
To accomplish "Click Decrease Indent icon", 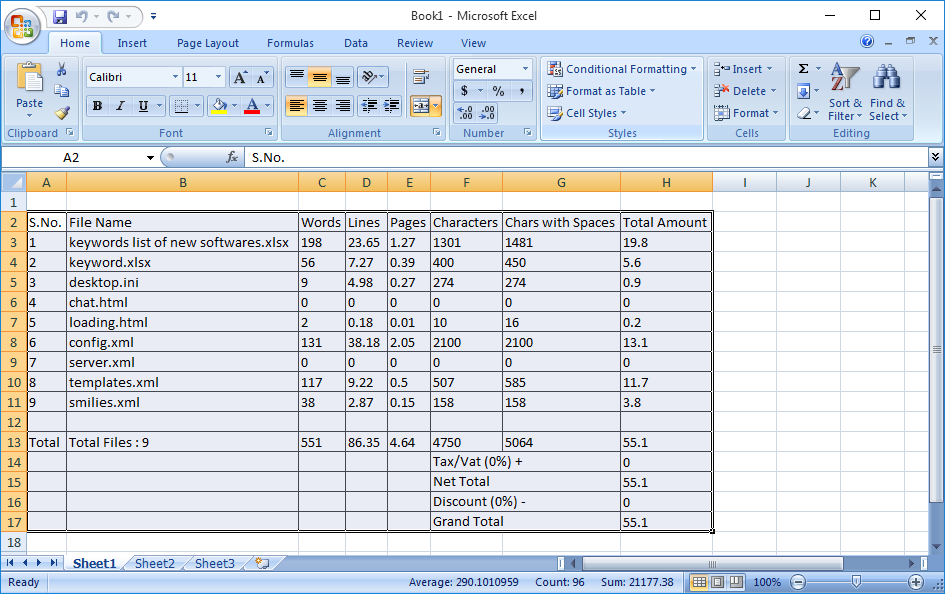I will 368,106.
